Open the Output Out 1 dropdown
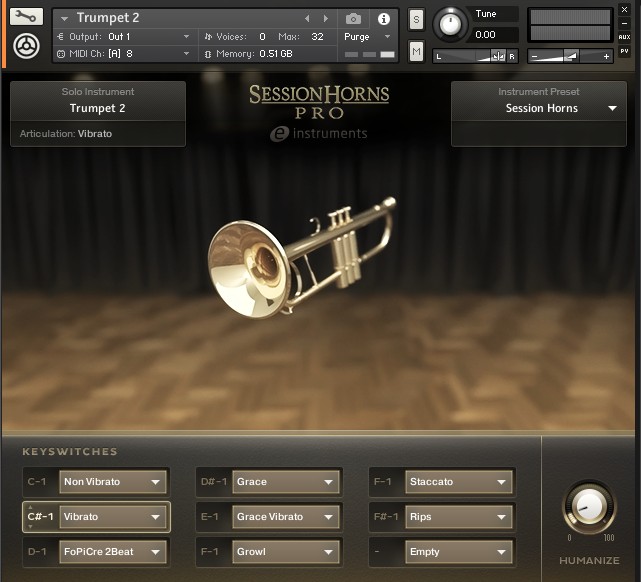This screenshot has width=641, height=582. click(186, 37)
